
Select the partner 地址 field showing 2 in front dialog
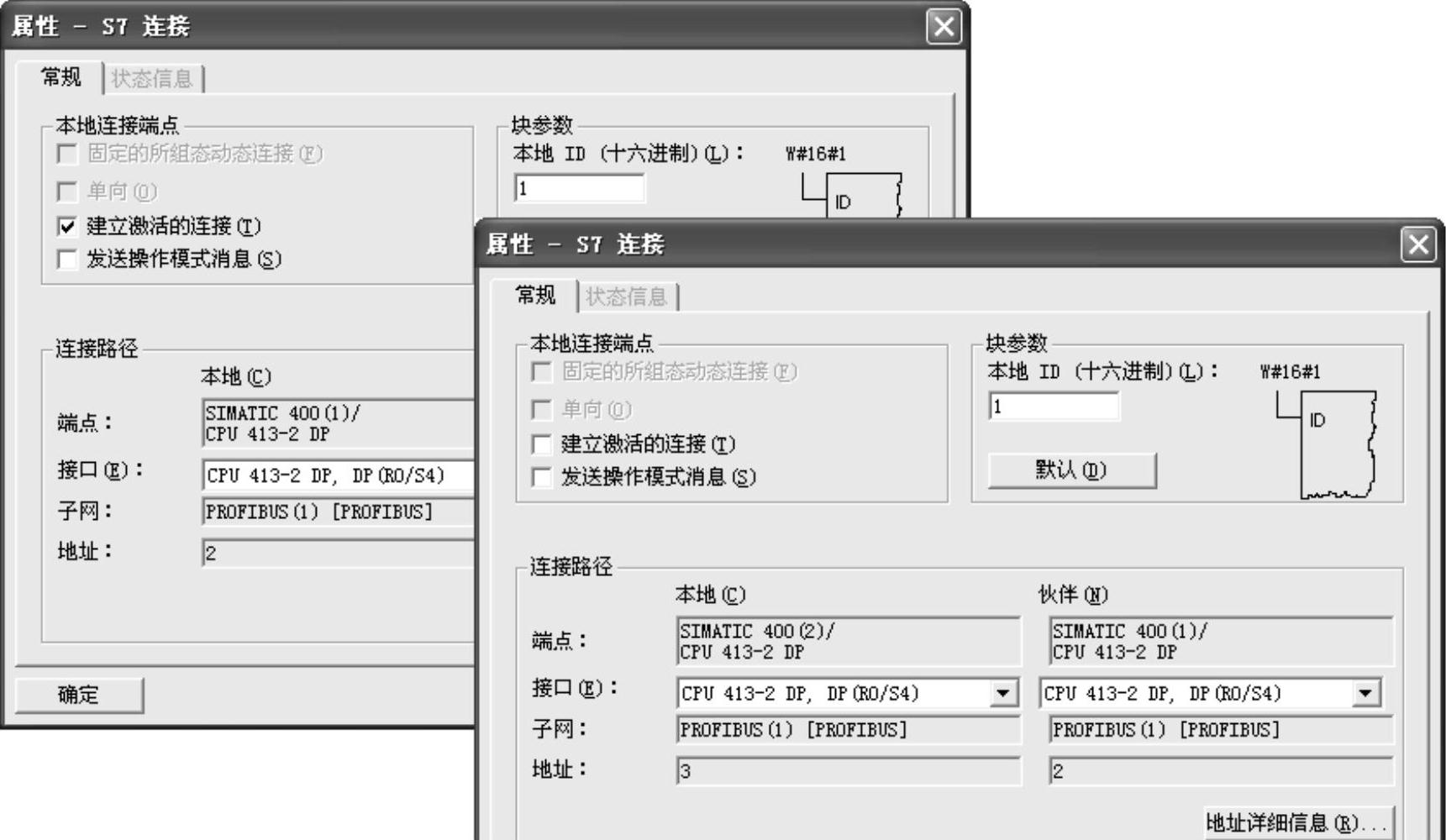click(1221, 771)
